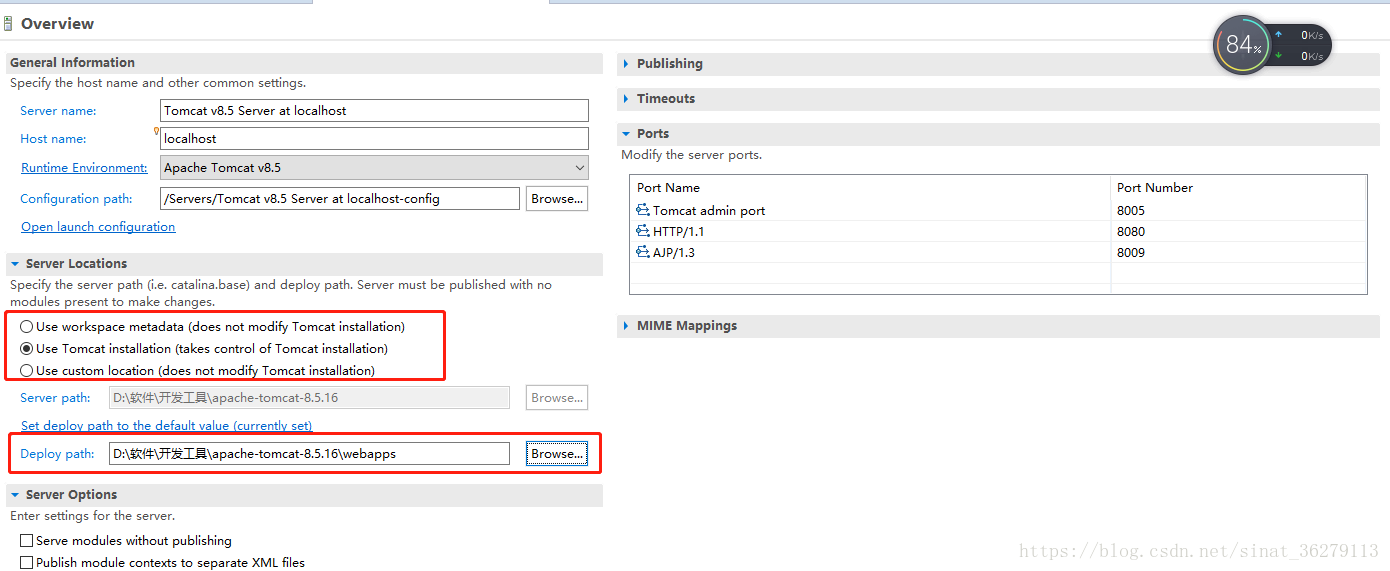Enable Publish module contexts to separate XML files
The width and height of the screenshot is (1390, 571).
27,562
